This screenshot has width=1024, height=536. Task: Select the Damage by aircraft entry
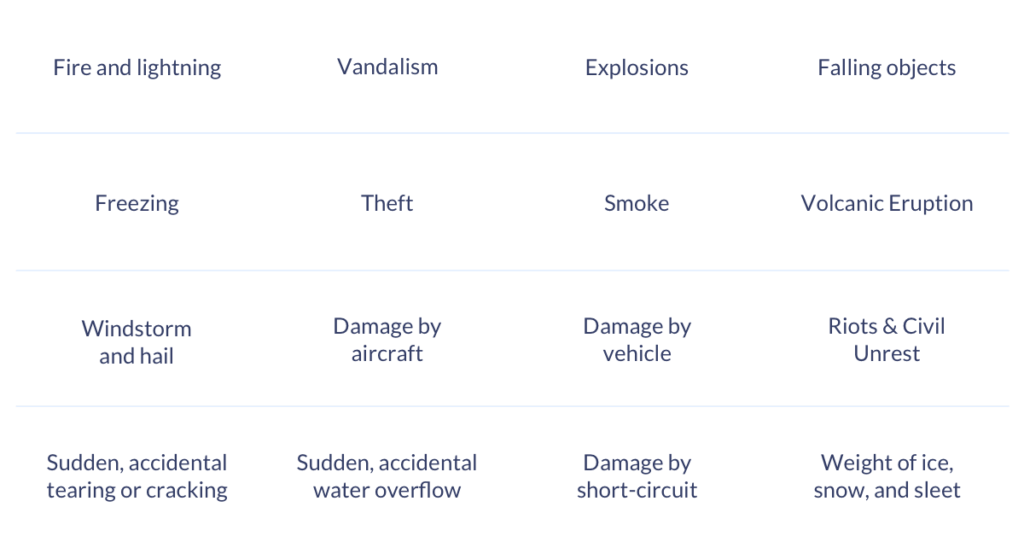coord(387,339)
